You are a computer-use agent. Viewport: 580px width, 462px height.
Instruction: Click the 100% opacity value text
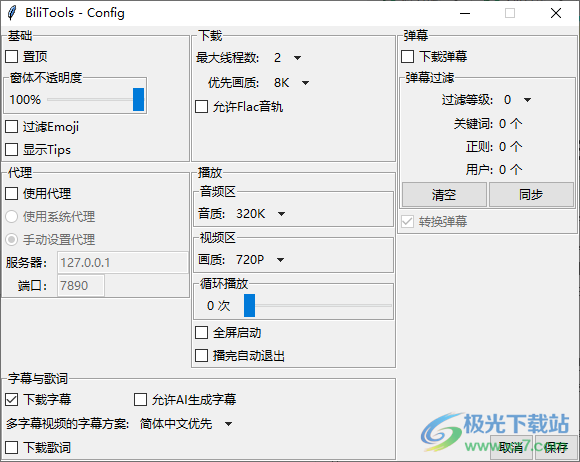(25, 100)
